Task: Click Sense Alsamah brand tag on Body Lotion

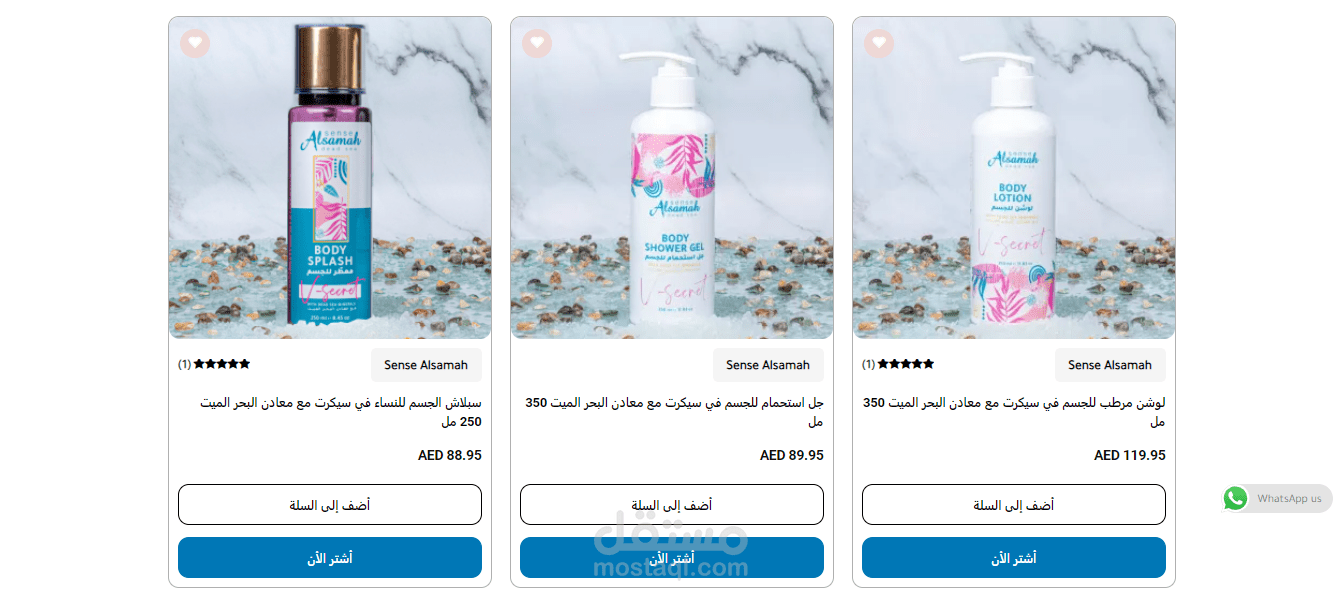Action: point(1110,365)
